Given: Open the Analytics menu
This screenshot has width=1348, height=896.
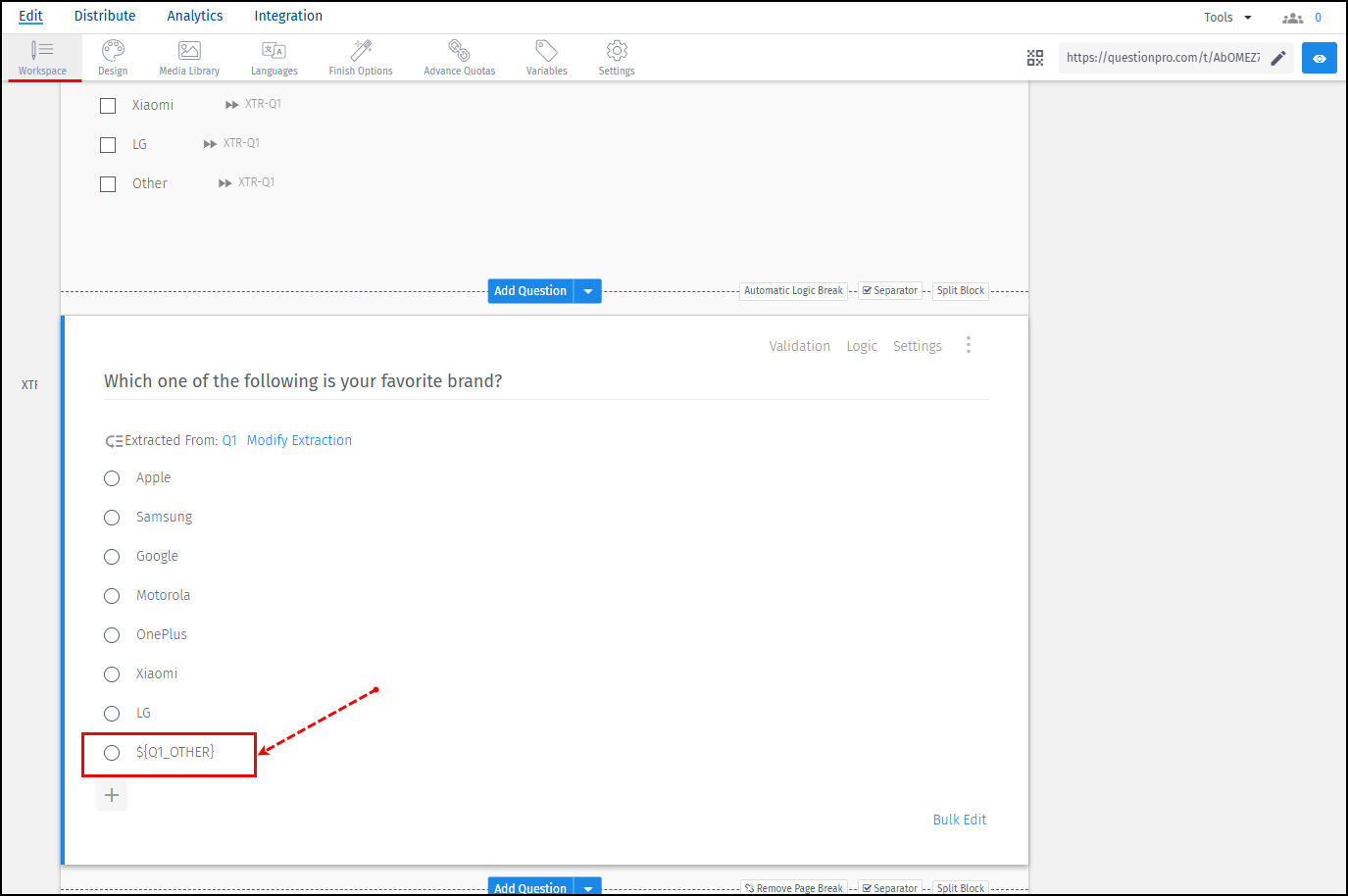Looking at the screenshot, I should [x=194, y=15].
